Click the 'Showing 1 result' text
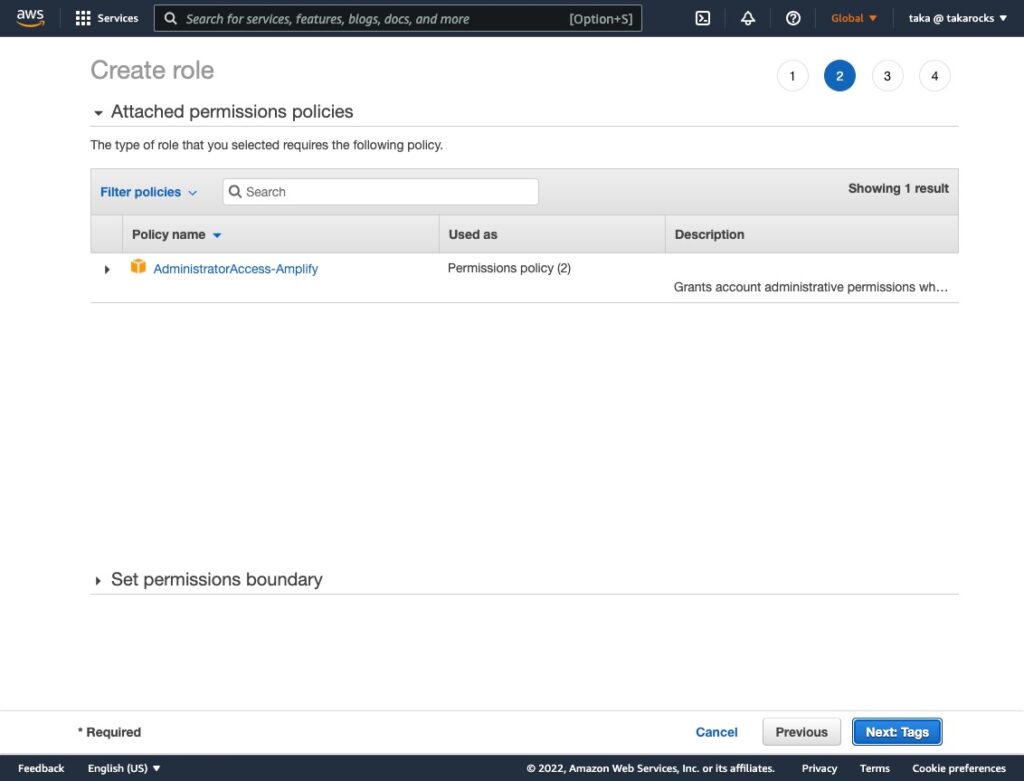 [898, 188]
